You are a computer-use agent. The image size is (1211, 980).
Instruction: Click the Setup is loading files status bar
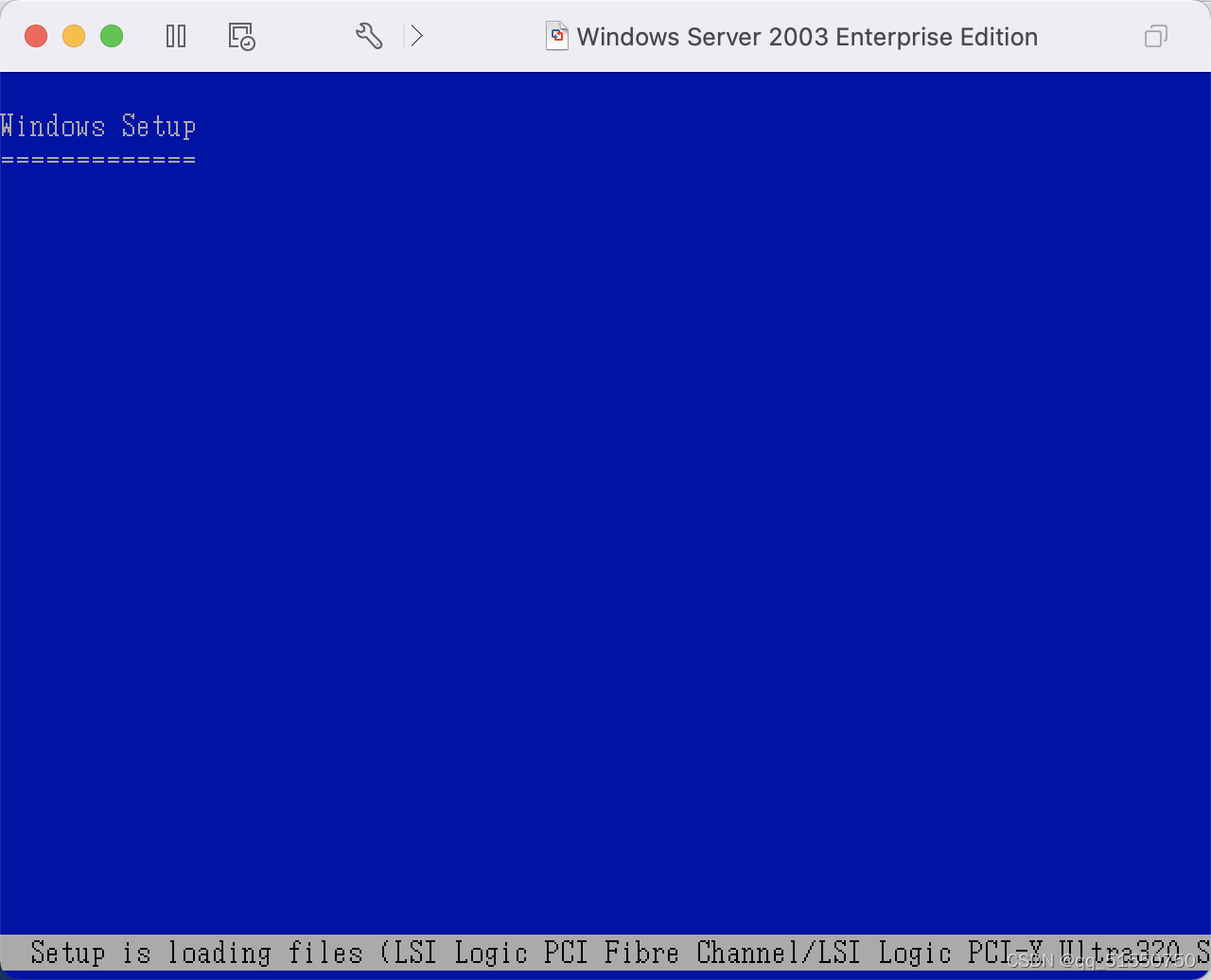pos(605,953)
